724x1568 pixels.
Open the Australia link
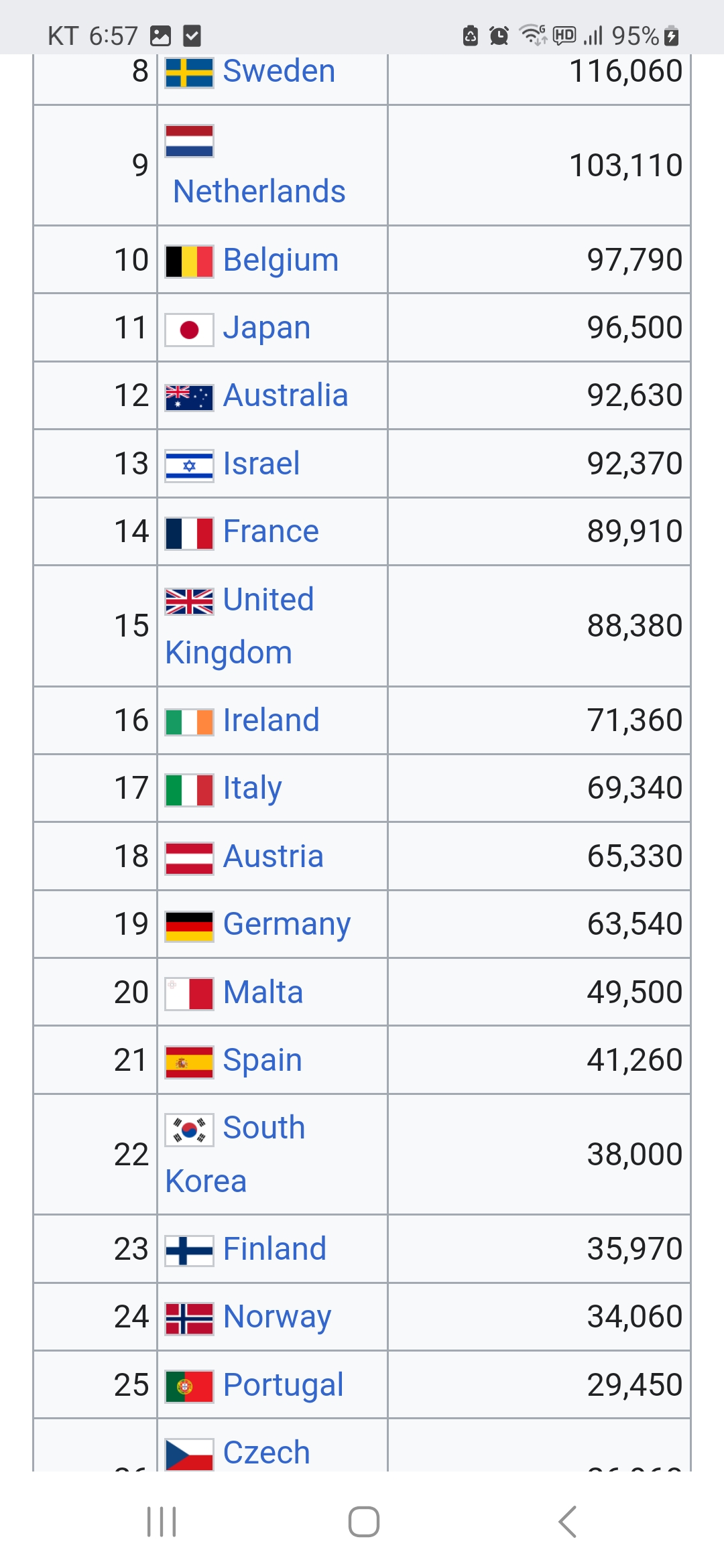tap(286, 395)
